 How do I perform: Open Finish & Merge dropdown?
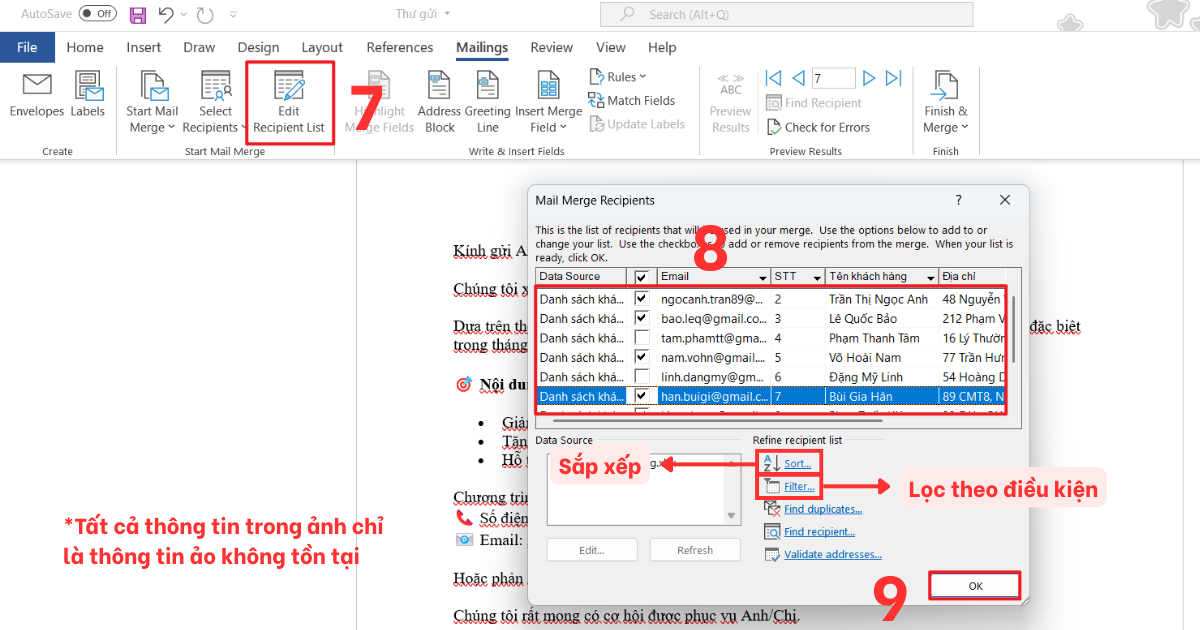(945, 102)
